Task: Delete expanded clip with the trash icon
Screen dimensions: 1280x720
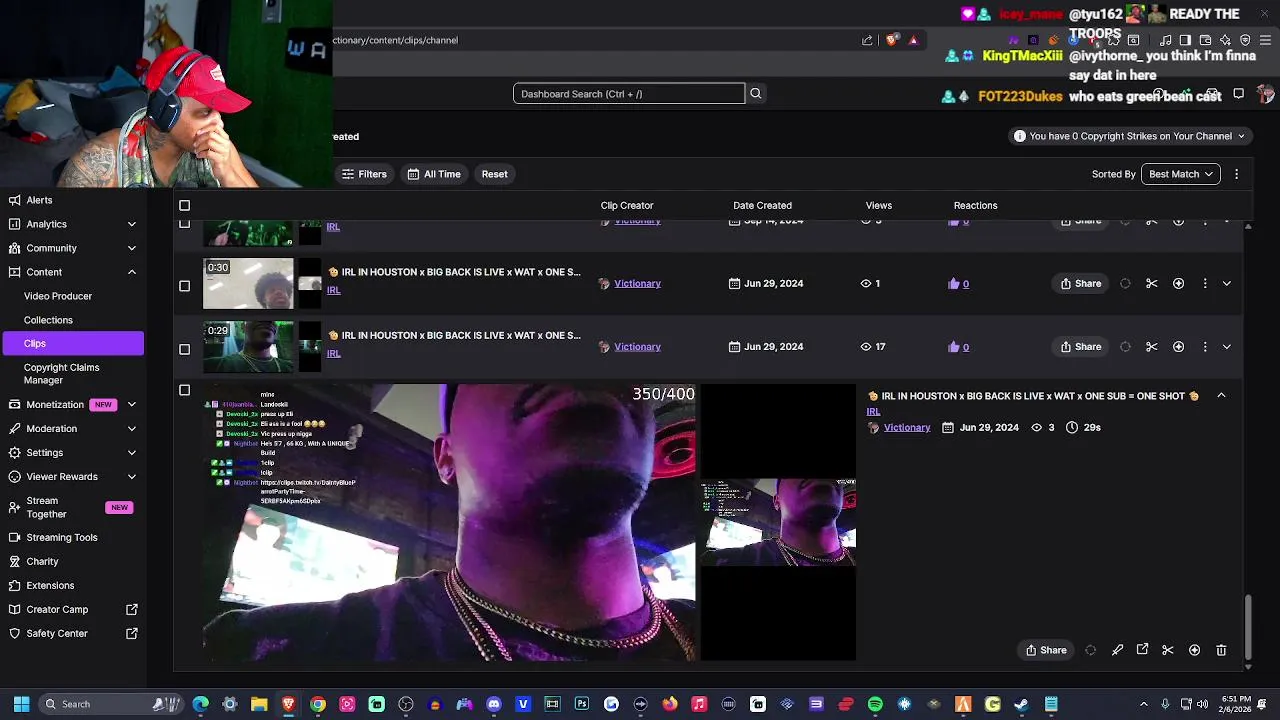Action: pos(1221,650)
